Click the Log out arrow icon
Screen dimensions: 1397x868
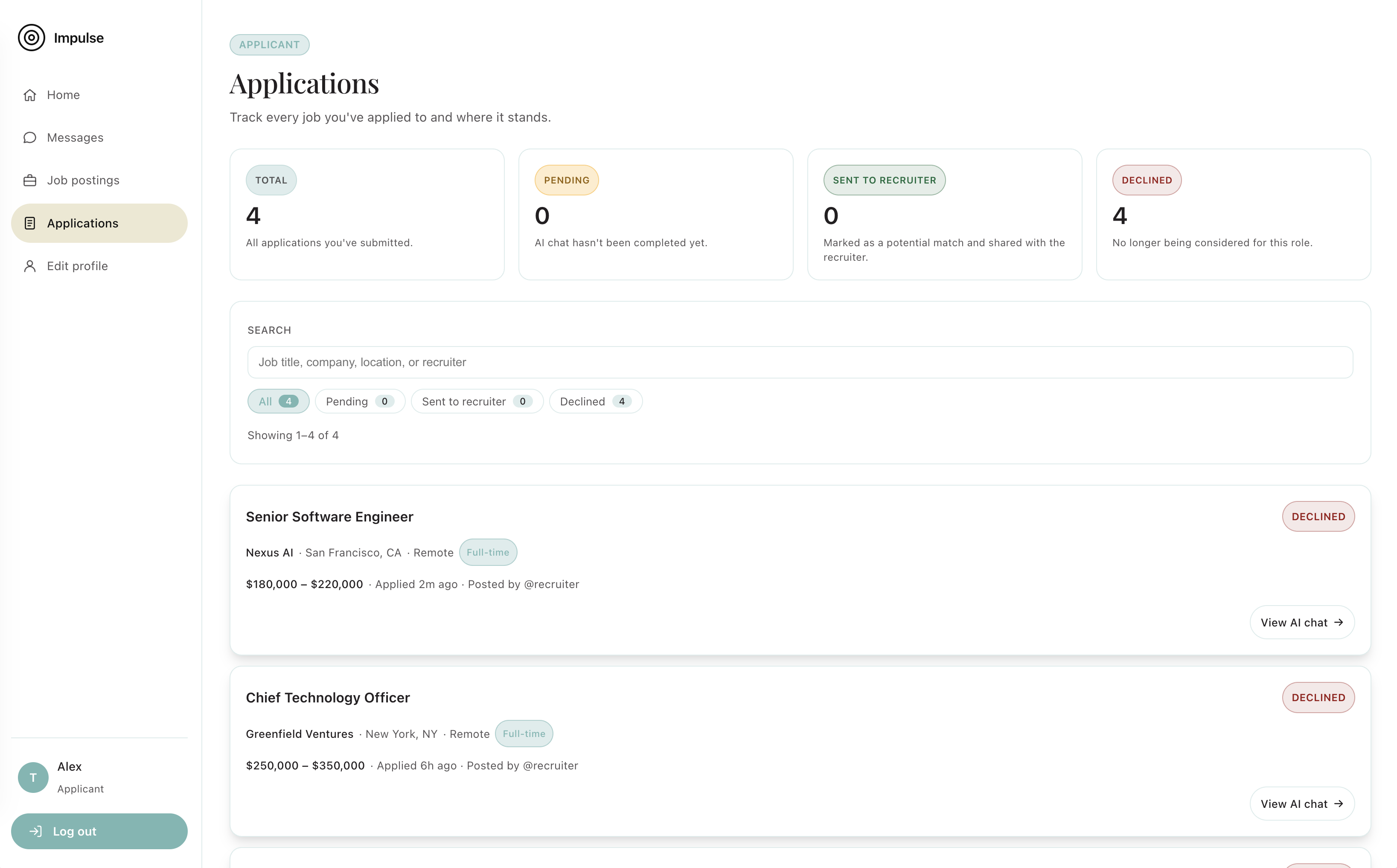click(35, 831)
